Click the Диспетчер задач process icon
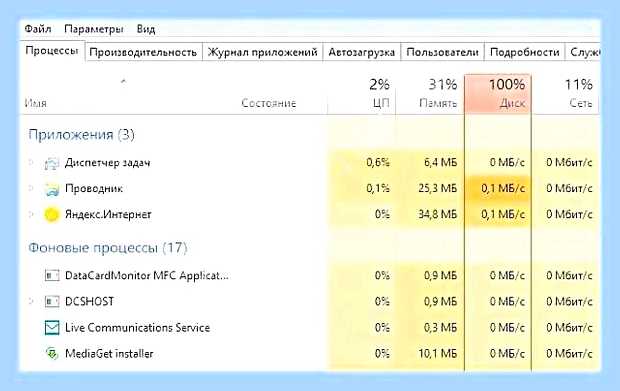Viewport: 620px width, 391px height. [52, 163]
